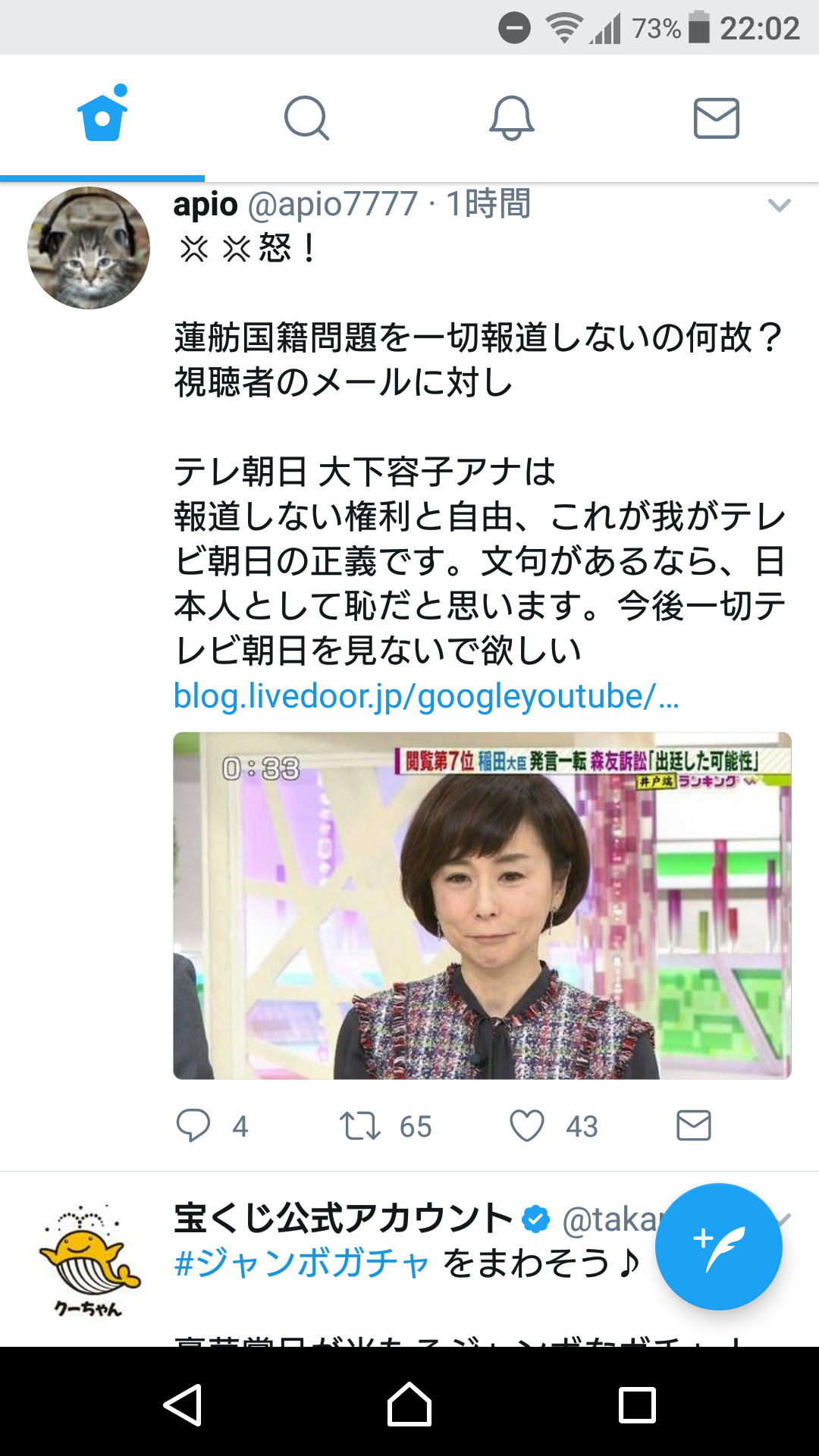Screen dimensions: 819x1456
Task: Open the #ジャンボガチャ hashtag
Action: point(302,1263)
